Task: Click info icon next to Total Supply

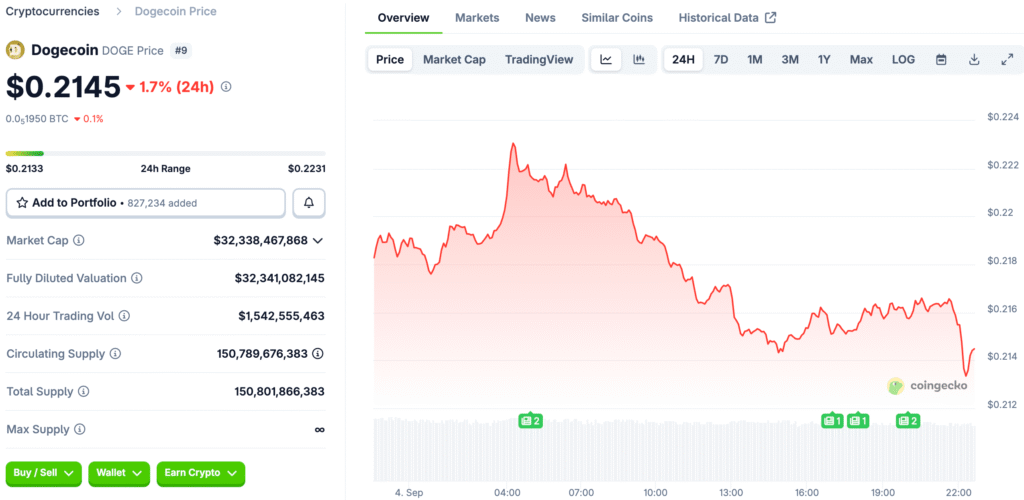Action: coord(84,392)
